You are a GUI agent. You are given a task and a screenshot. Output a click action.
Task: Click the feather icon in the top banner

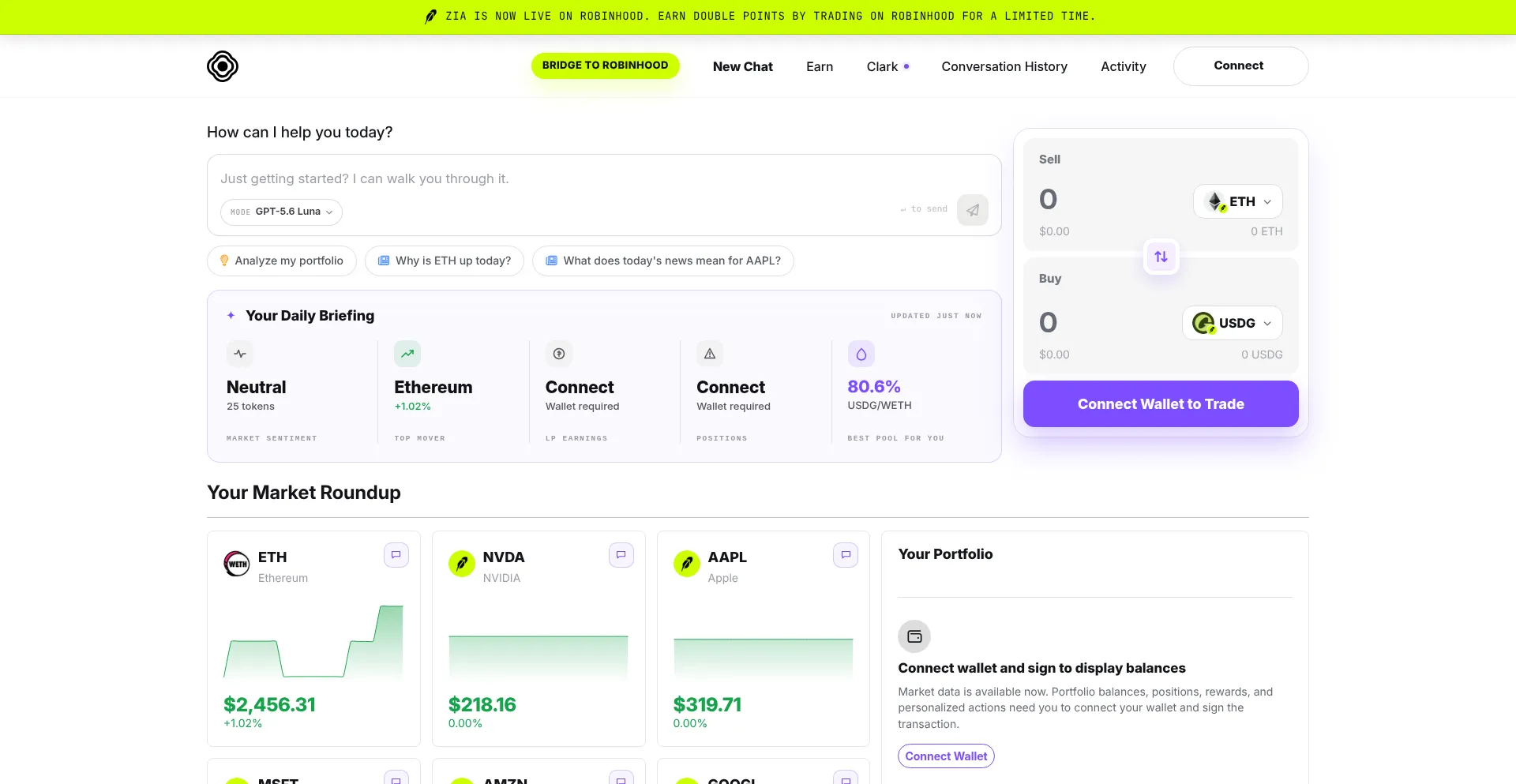430,17
